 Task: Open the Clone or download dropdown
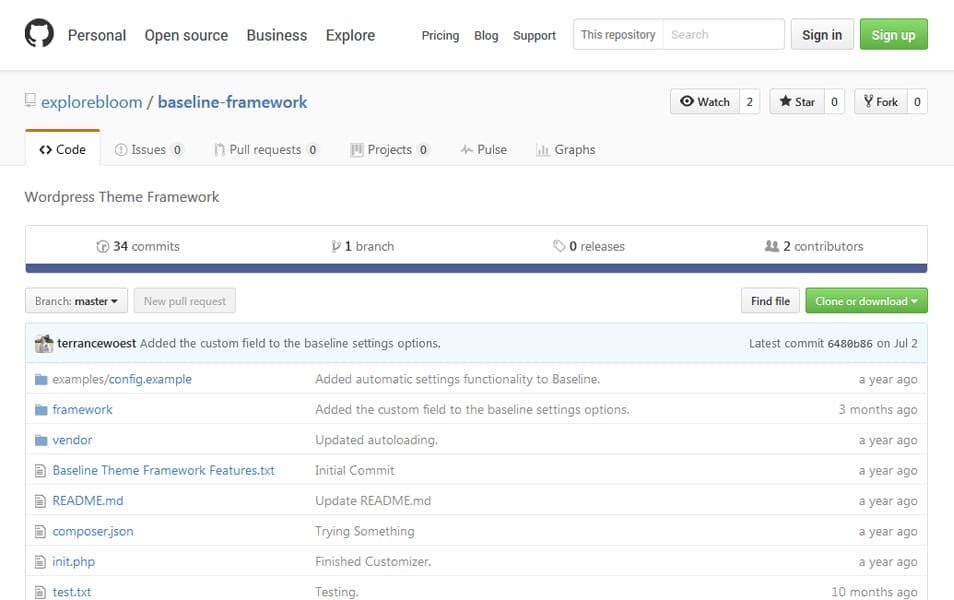(x=866, y=300)
